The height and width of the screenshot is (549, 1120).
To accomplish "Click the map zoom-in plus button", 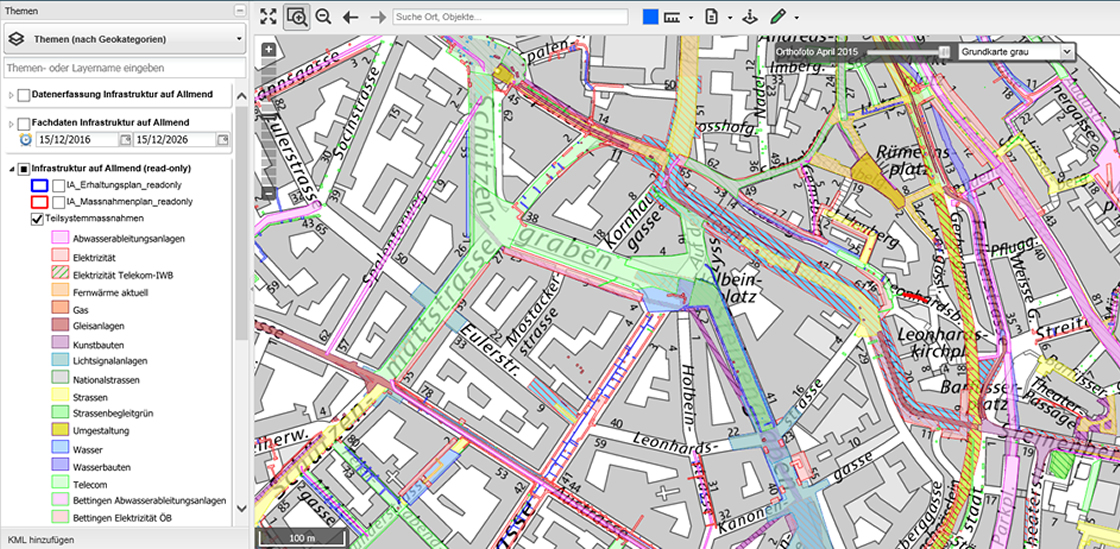I will [268, 49].
